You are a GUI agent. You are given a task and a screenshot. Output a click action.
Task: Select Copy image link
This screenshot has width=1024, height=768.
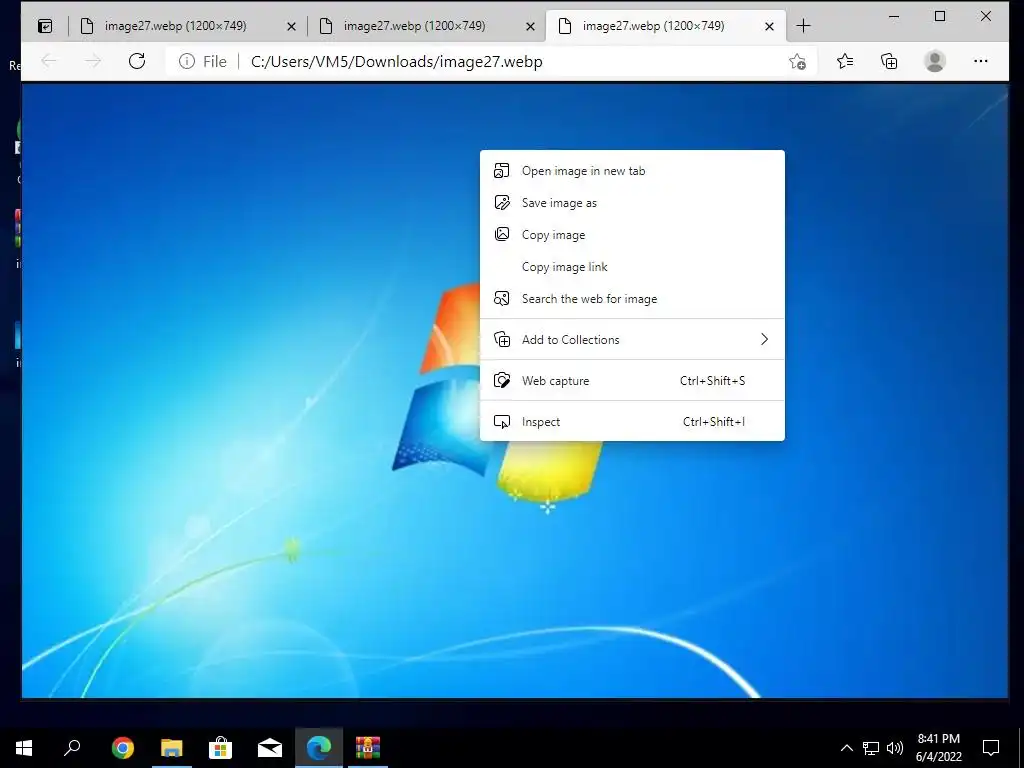(x=632, y=267)
